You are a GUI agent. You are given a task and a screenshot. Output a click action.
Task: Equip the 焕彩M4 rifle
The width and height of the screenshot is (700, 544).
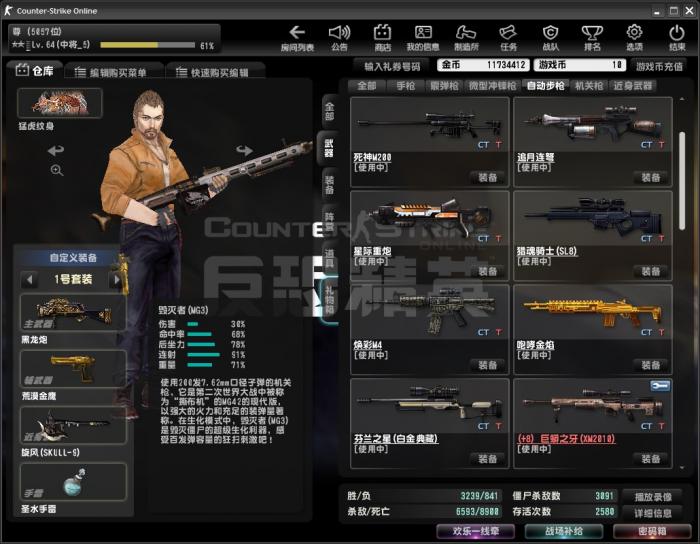coord(488,365)
